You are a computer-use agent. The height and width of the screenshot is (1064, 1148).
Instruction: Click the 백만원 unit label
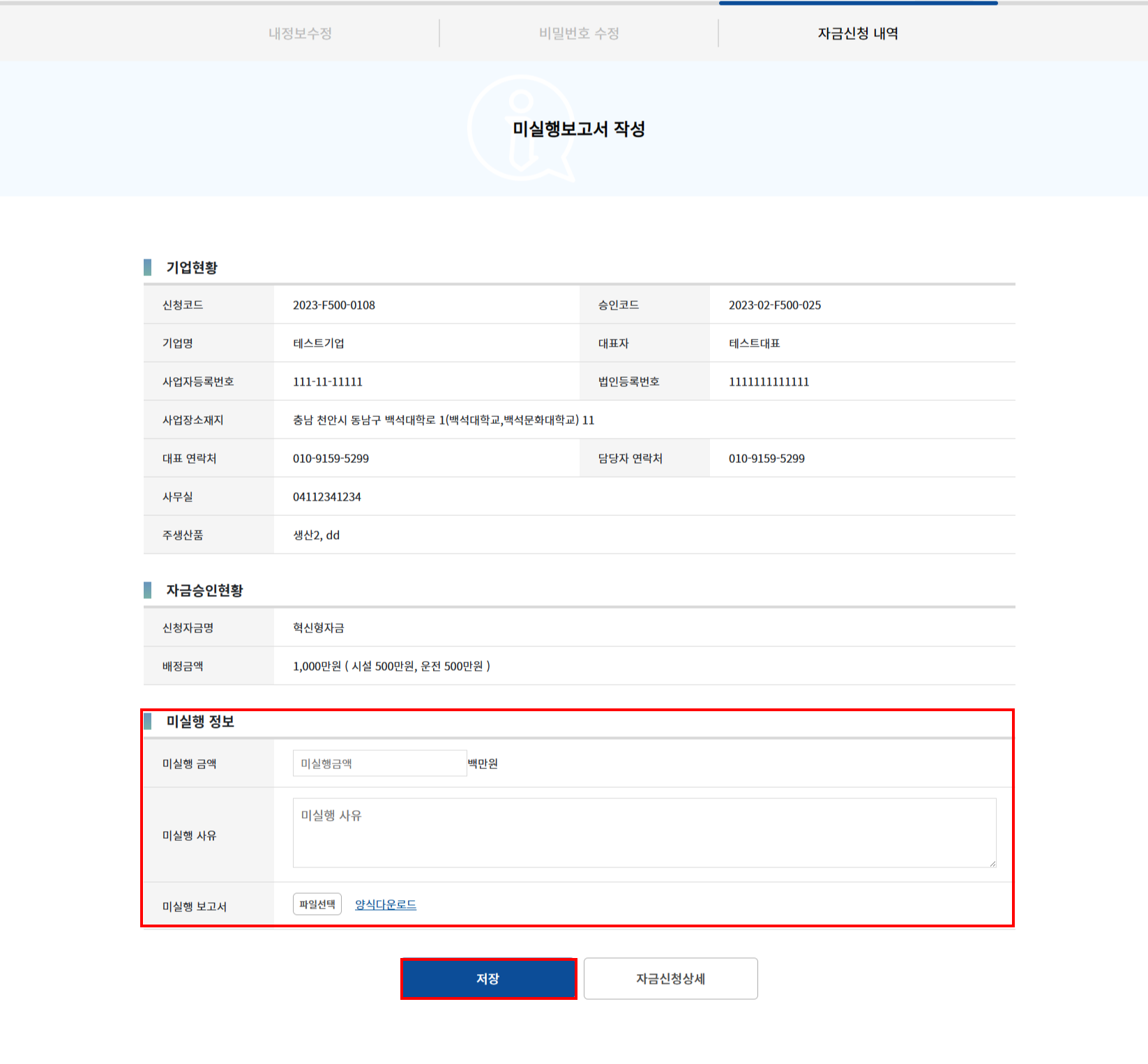point(483,764)
